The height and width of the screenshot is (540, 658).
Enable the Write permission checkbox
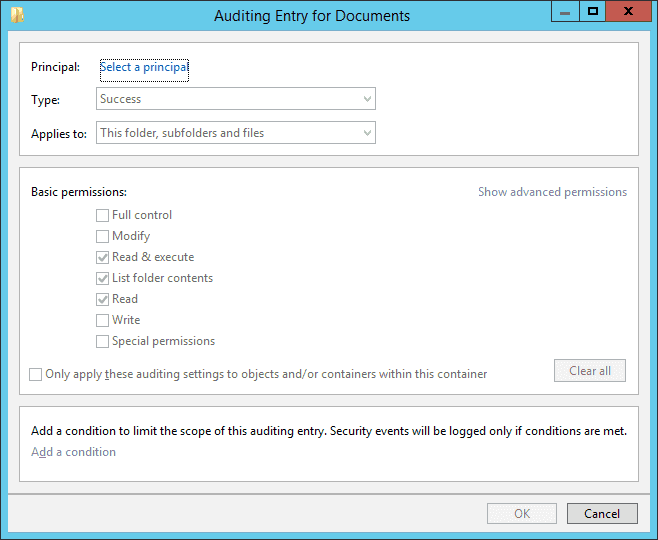click(103, 320)
